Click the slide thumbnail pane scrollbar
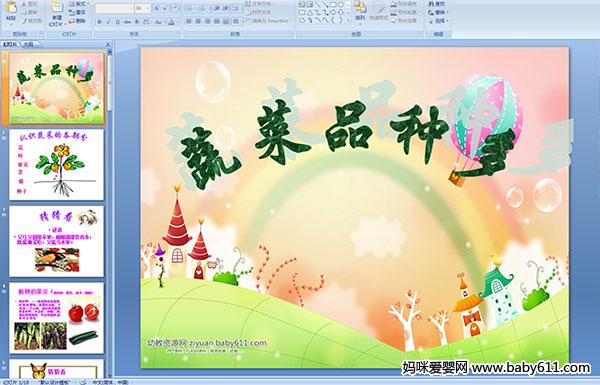600x385 pixels. tap(109, 214)
